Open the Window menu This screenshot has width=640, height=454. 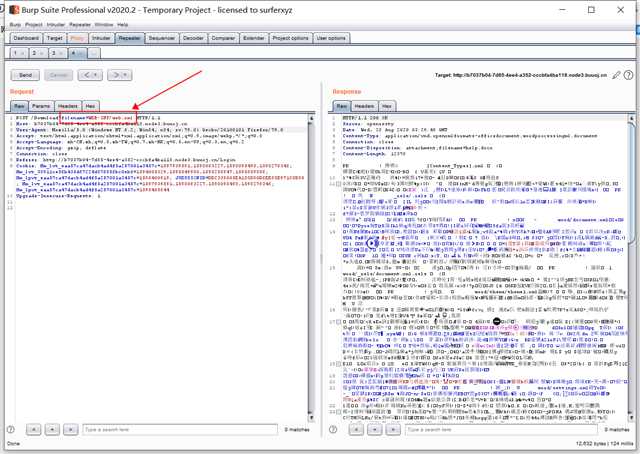104,24
